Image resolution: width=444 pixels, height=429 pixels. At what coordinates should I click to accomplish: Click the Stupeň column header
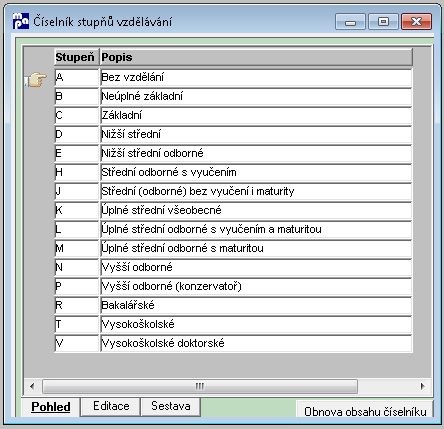pos(76,57)
